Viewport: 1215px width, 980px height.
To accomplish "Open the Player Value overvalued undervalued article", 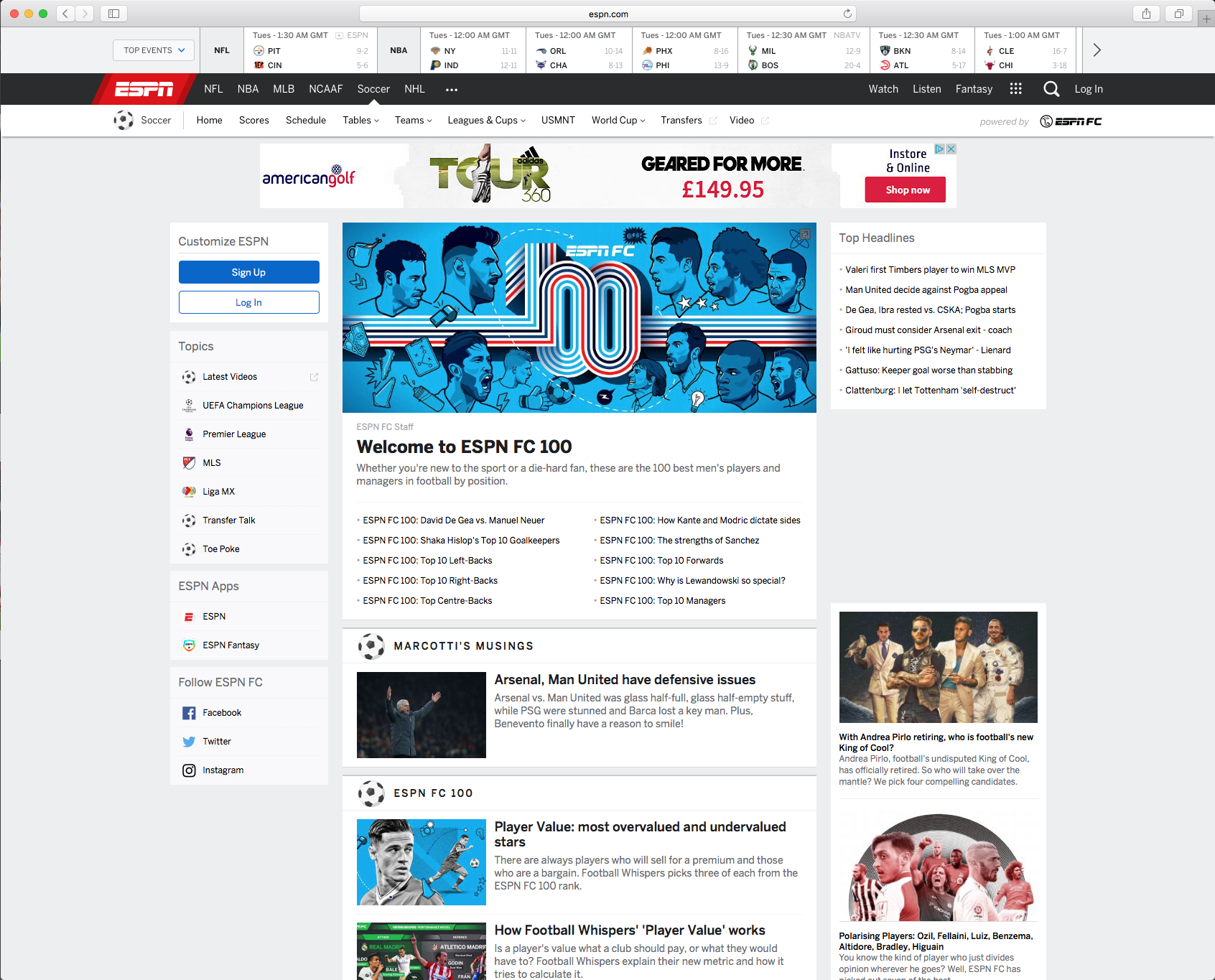I will [640, 834].
